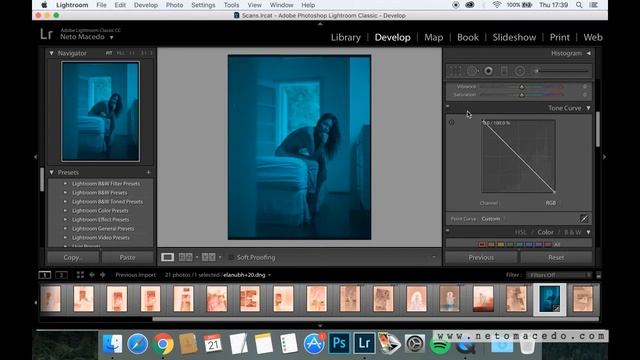The width and height of the screenshot is (640, 360).
Task: Toggle the Tone Curve panel on/off switch
Action: click(x=448, y=107)
